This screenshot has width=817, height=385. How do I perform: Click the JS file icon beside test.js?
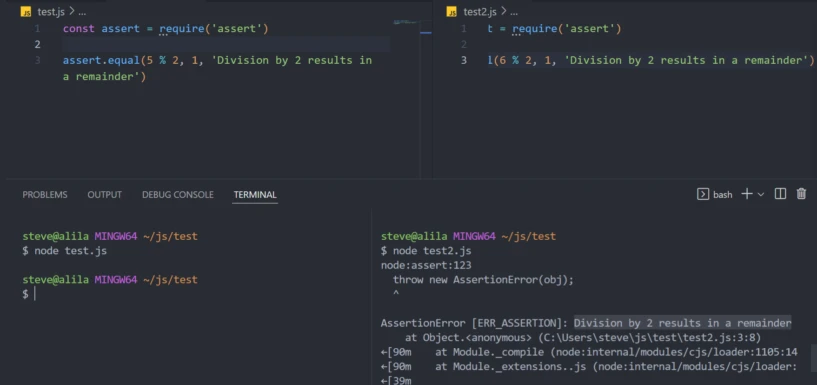26,11
